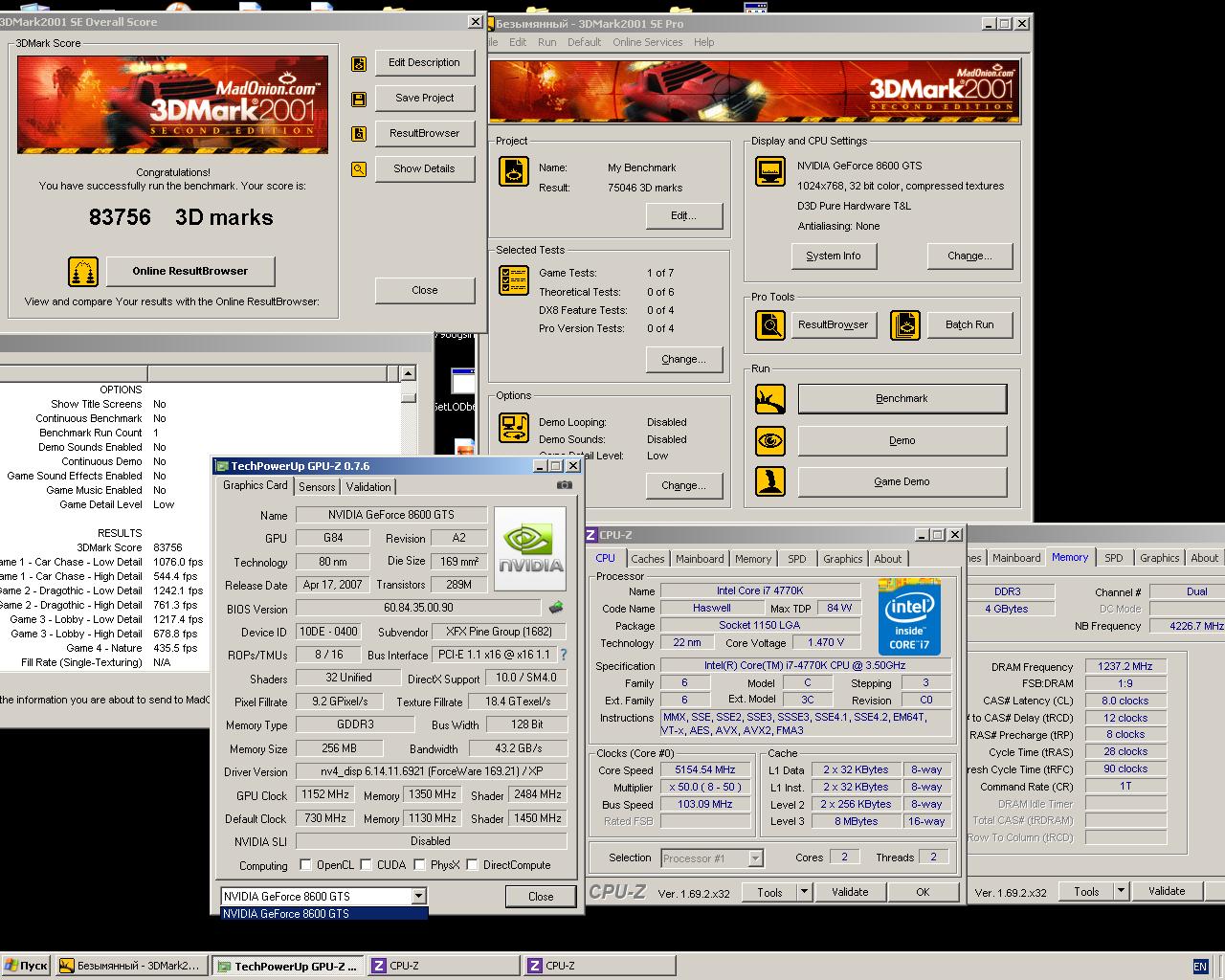
Task: Open the GPU selection dropdown in GPU-Z
Action: point(418,897)
